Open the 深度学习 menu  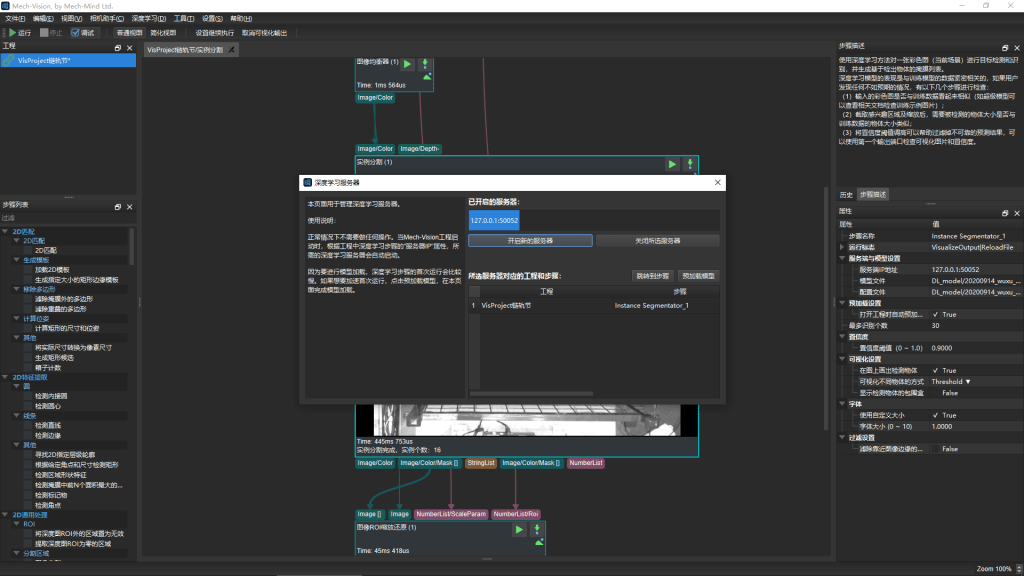(x=150, y=18)
